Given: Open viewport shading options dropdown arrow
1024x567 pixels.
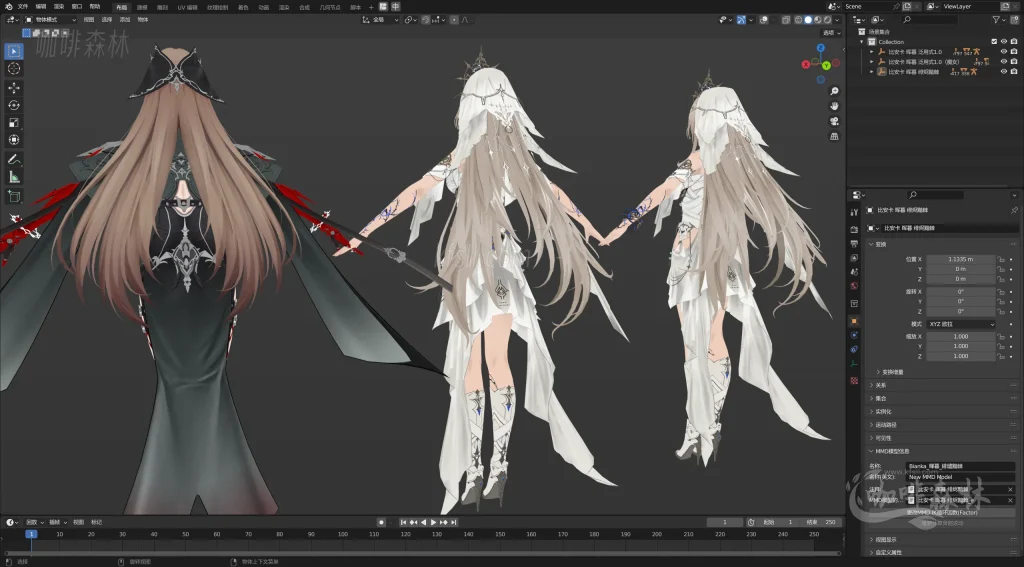Looking at the screenshot, I should point(837,20).
